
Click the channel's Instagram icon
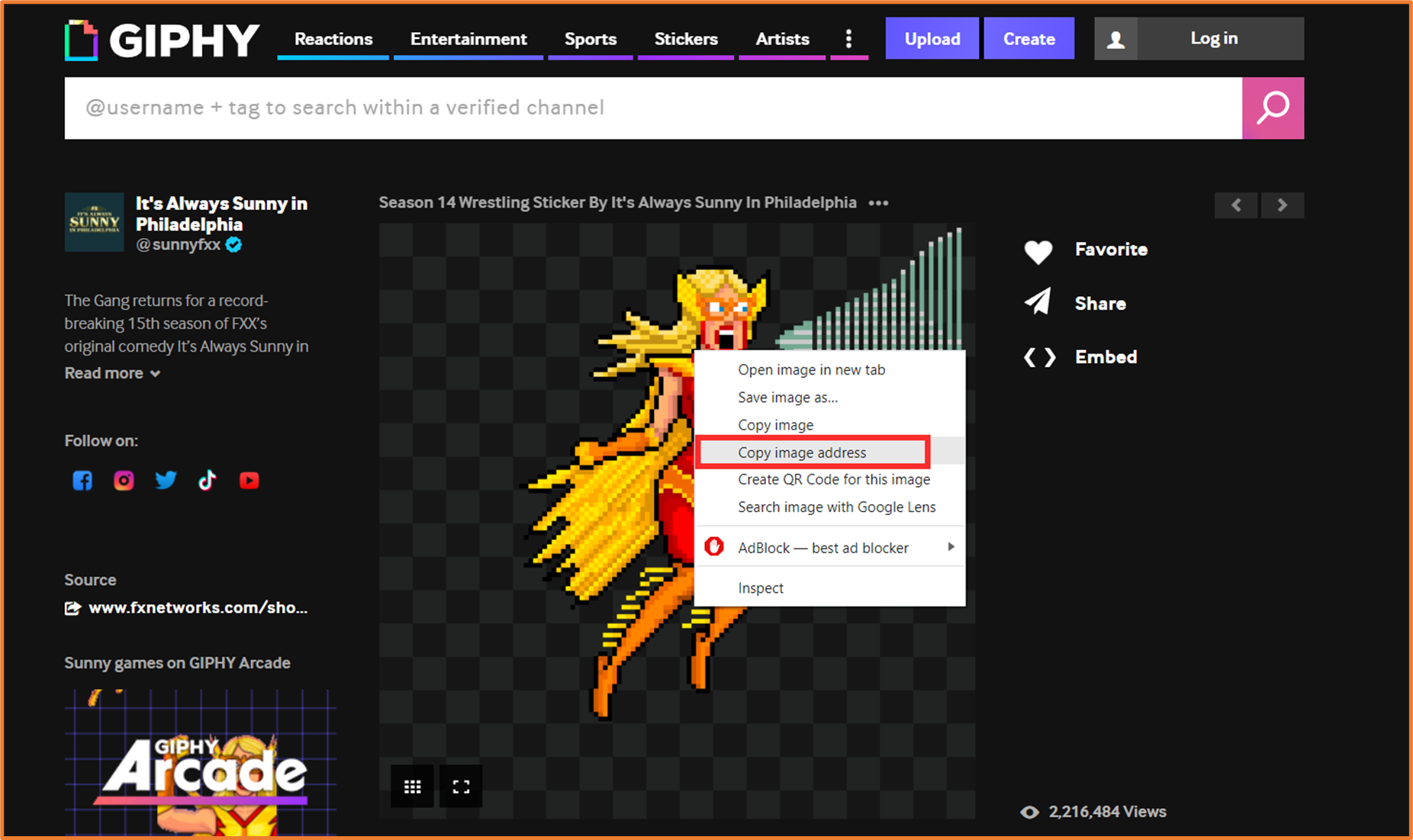pyautogui.click(x=124, y=480)
